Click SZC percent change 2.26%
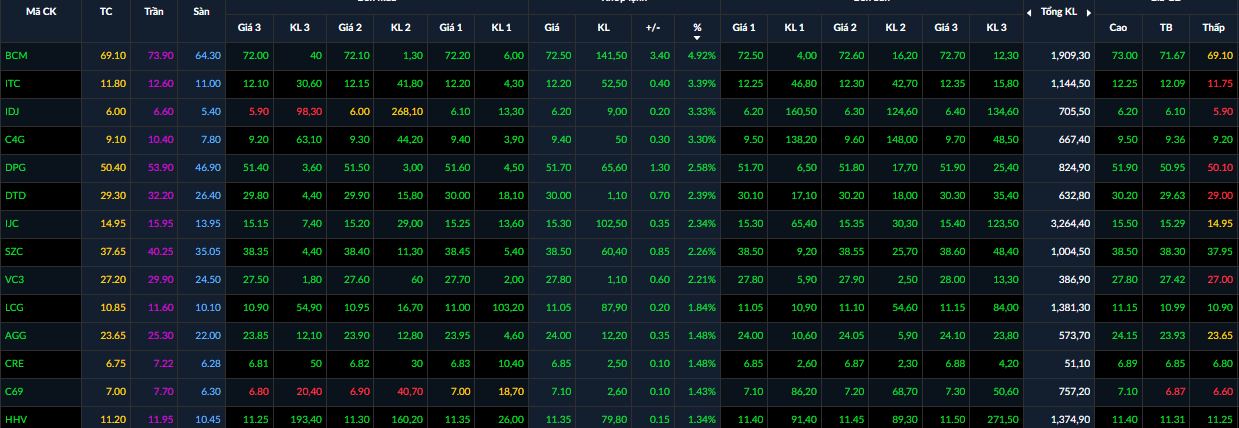This screenshot has height=428, width=1239. point(702,251)
